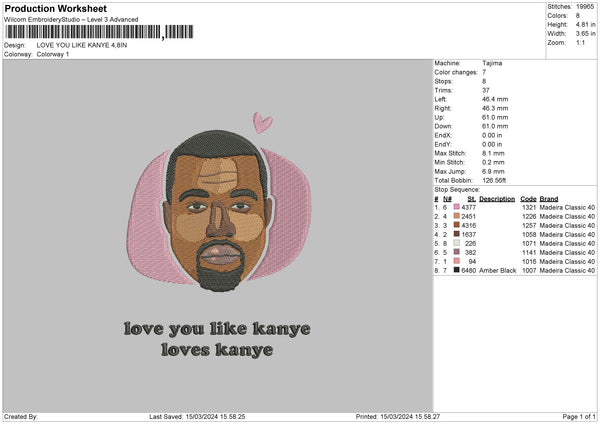Image resolution: width=600 pixels, height=424 pixels.
Task: Click thread code 1016 in stop row 7
Action: point(529,261)
